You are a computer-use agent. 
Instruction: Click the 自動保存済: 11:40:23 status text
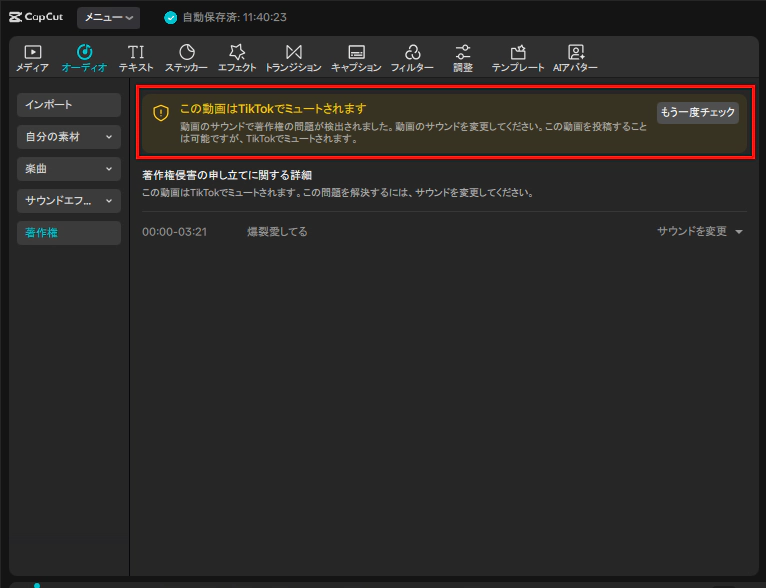pos(234,18)
